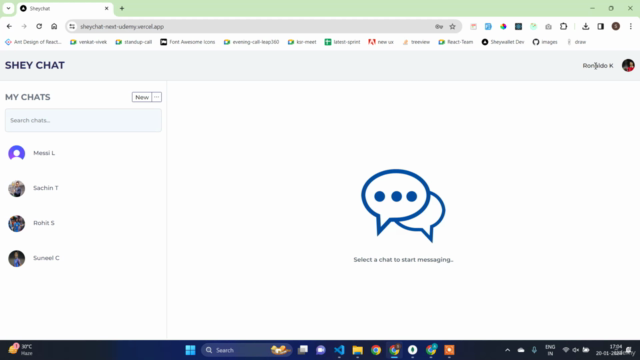Open the GitHub images bookmark

[x=545, y=42]
